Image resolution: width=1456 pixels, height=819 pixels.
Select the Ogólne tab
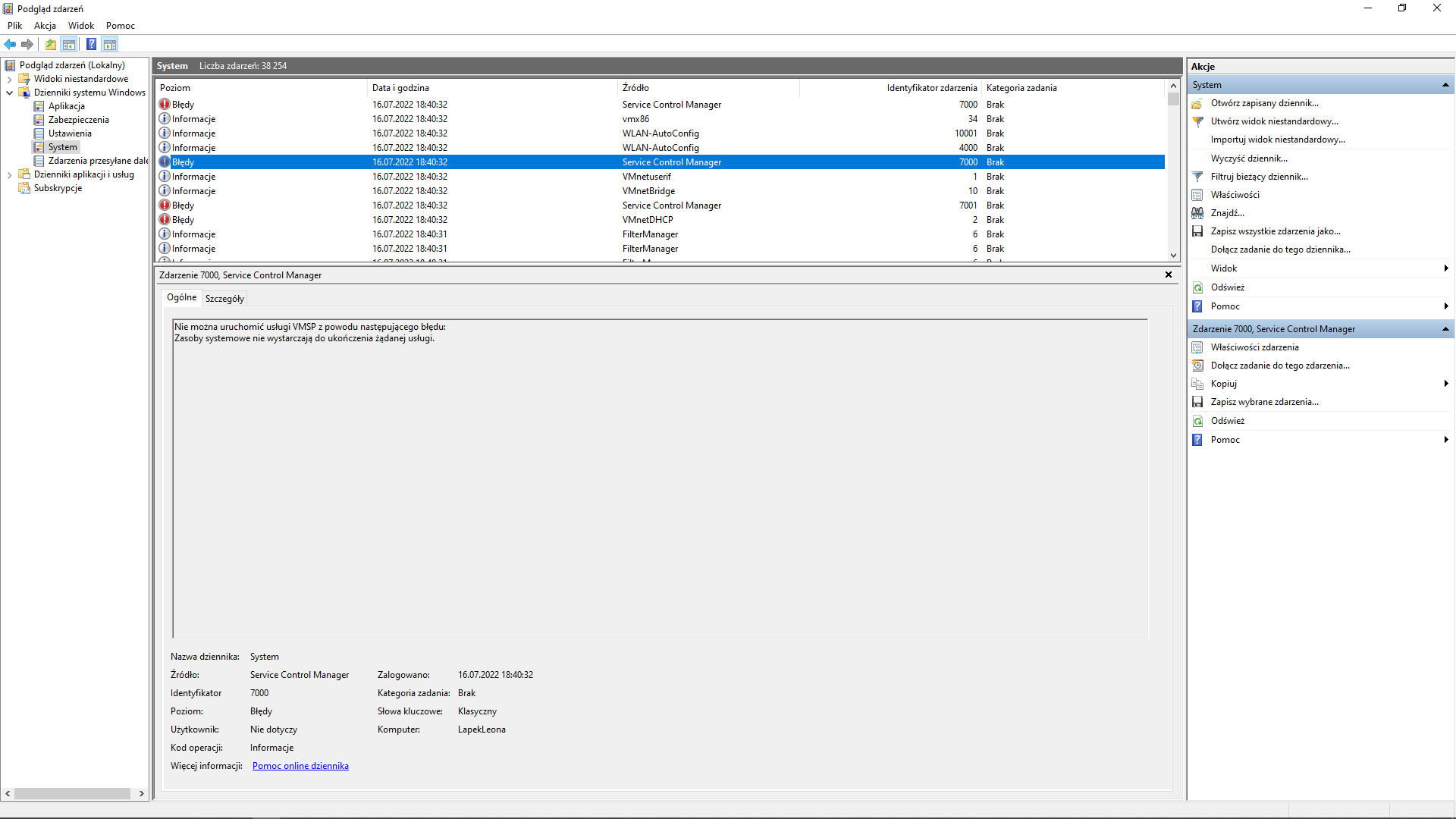182,297
